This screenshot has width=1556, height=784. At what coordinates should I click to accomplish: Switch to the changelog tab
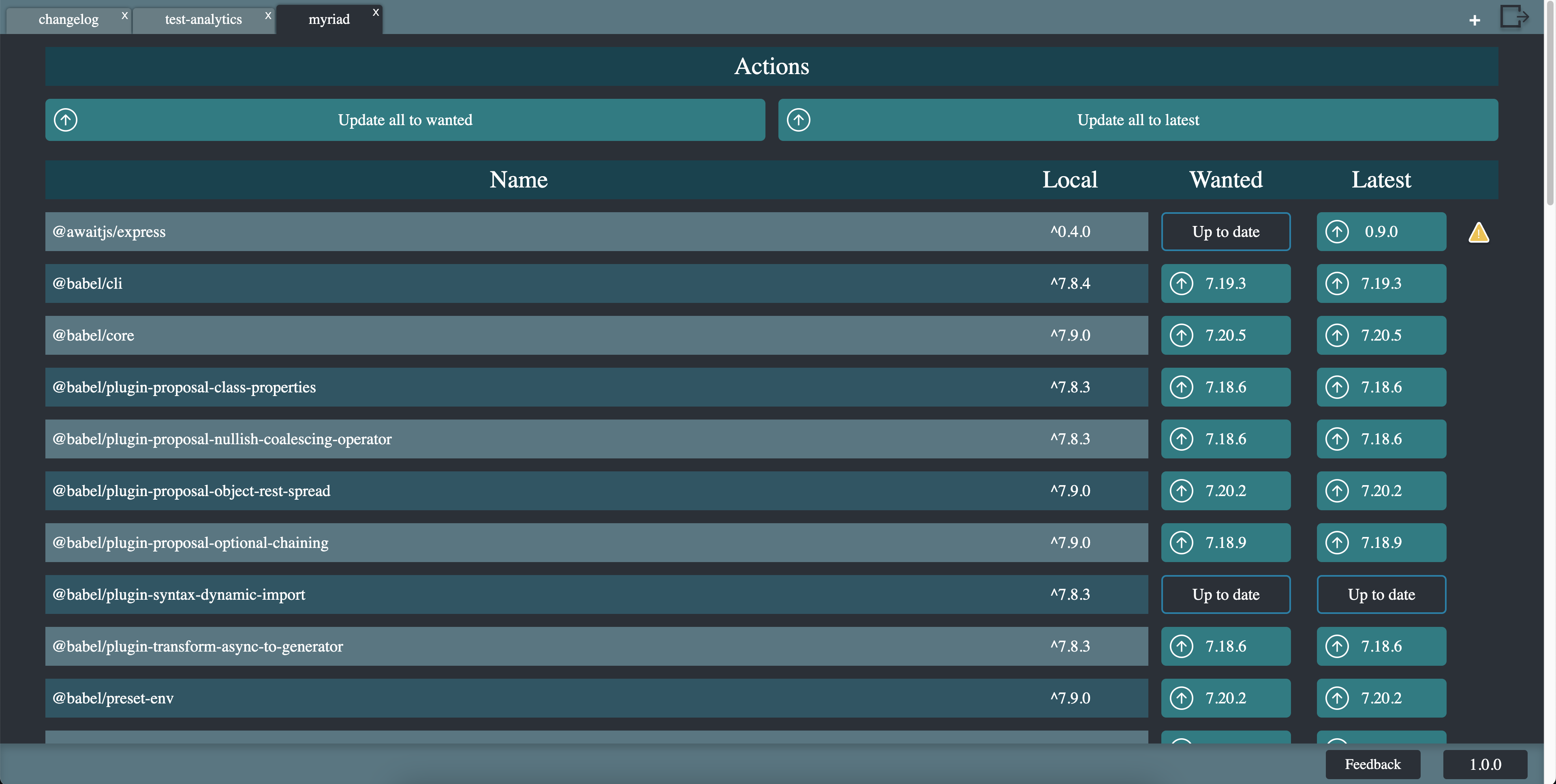click(x=68, y=19)
